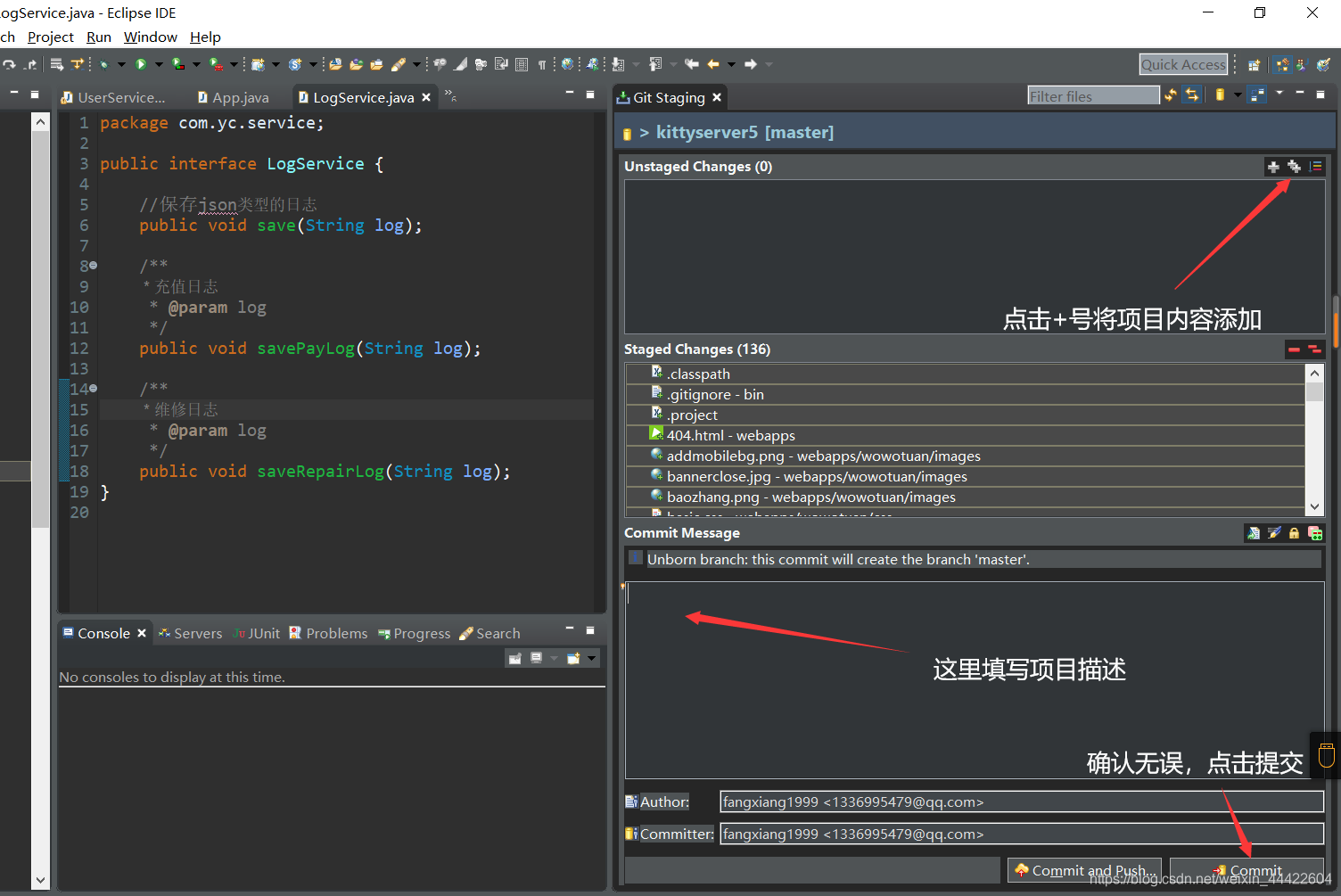The height and width of the screenshot is (896, 1341).
Task: Switch to the App.java editor tab
Action: point(234,97)
